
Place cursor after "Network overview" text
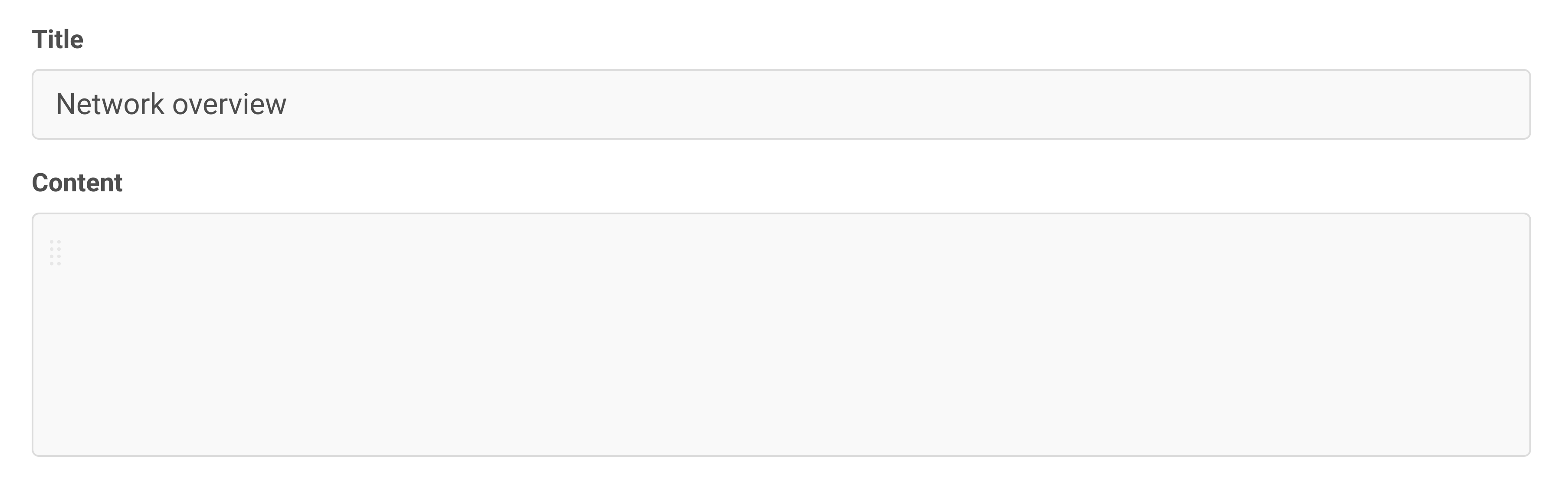[287, 104]
